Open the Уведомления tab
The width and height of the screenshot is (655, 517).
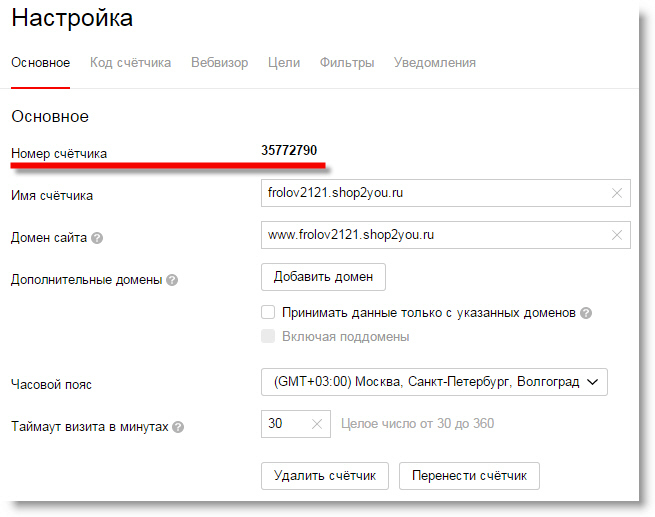pos(434,63)
